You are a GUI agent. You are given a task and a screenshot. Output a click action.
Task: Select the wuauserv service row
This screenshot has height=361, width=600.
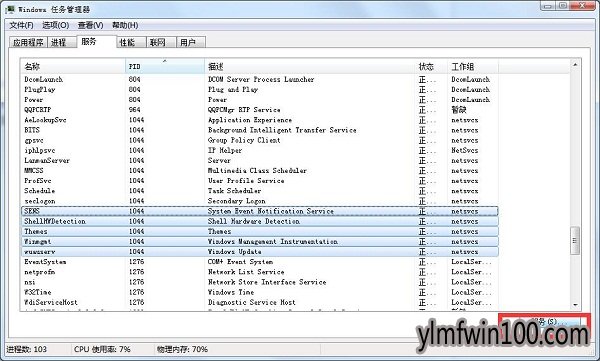(x=259, y=252)
